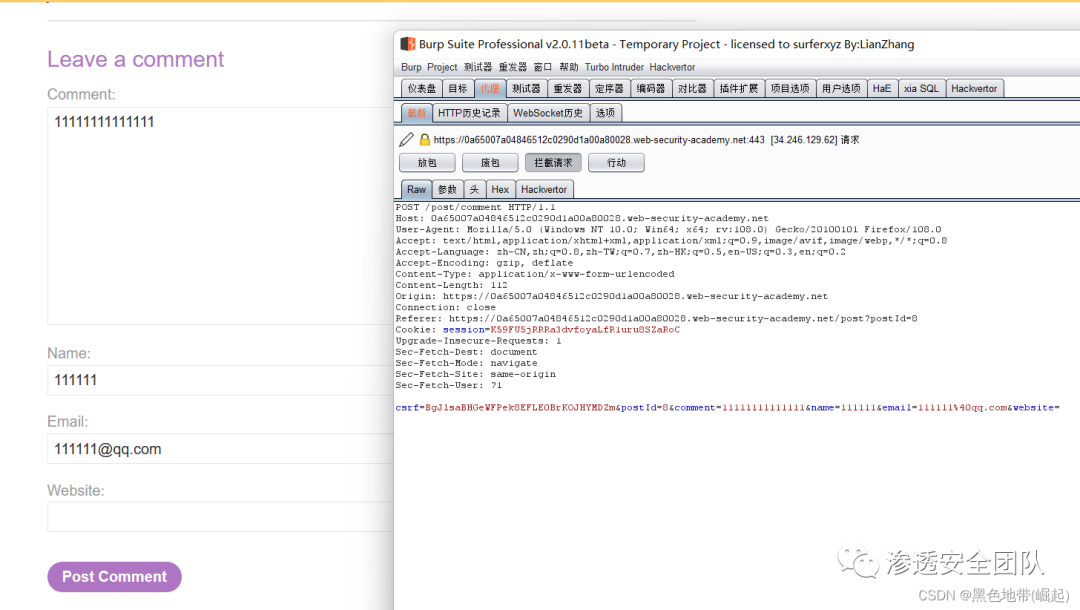Switch to the Hex request view tab

(500, 189)
